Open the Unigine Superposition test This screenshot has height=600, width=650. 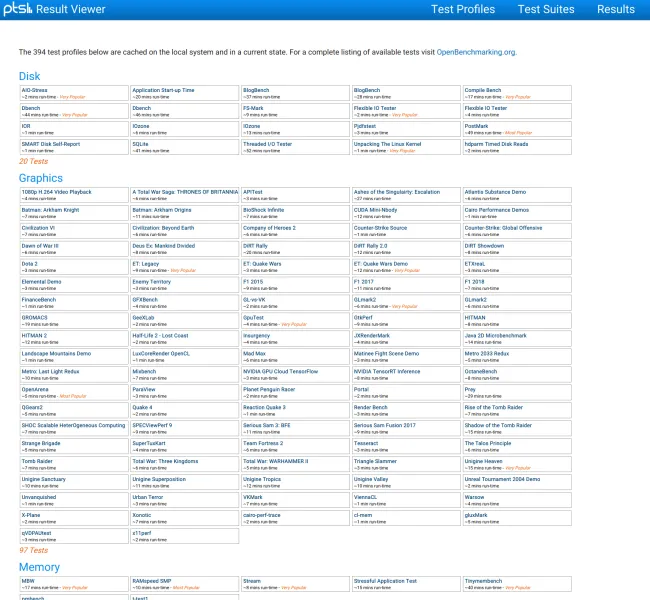pos(184,482)
